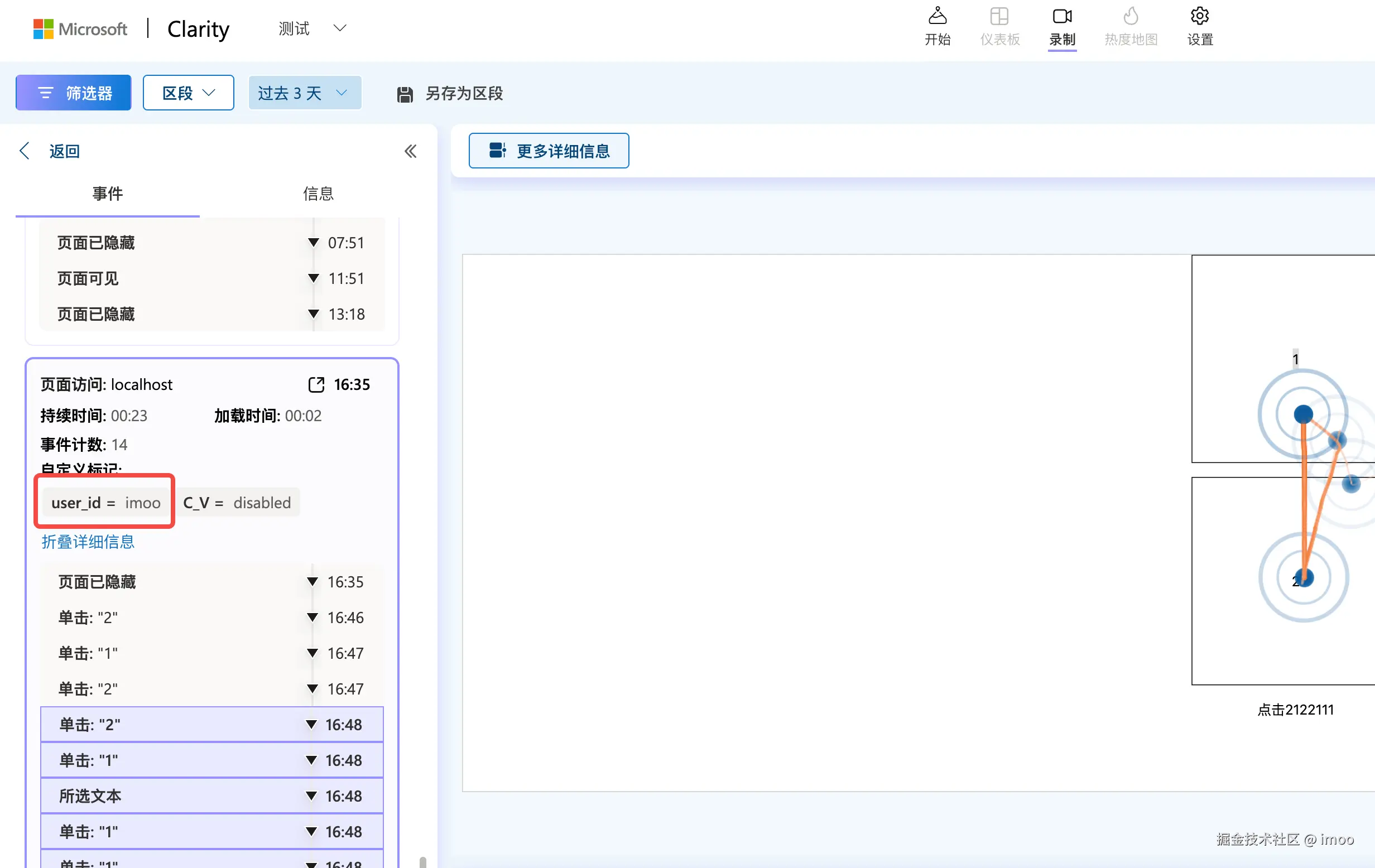
Task: Expand the 区段 segment dropdown
Action: pyautogui.click(x=188, y=93)
